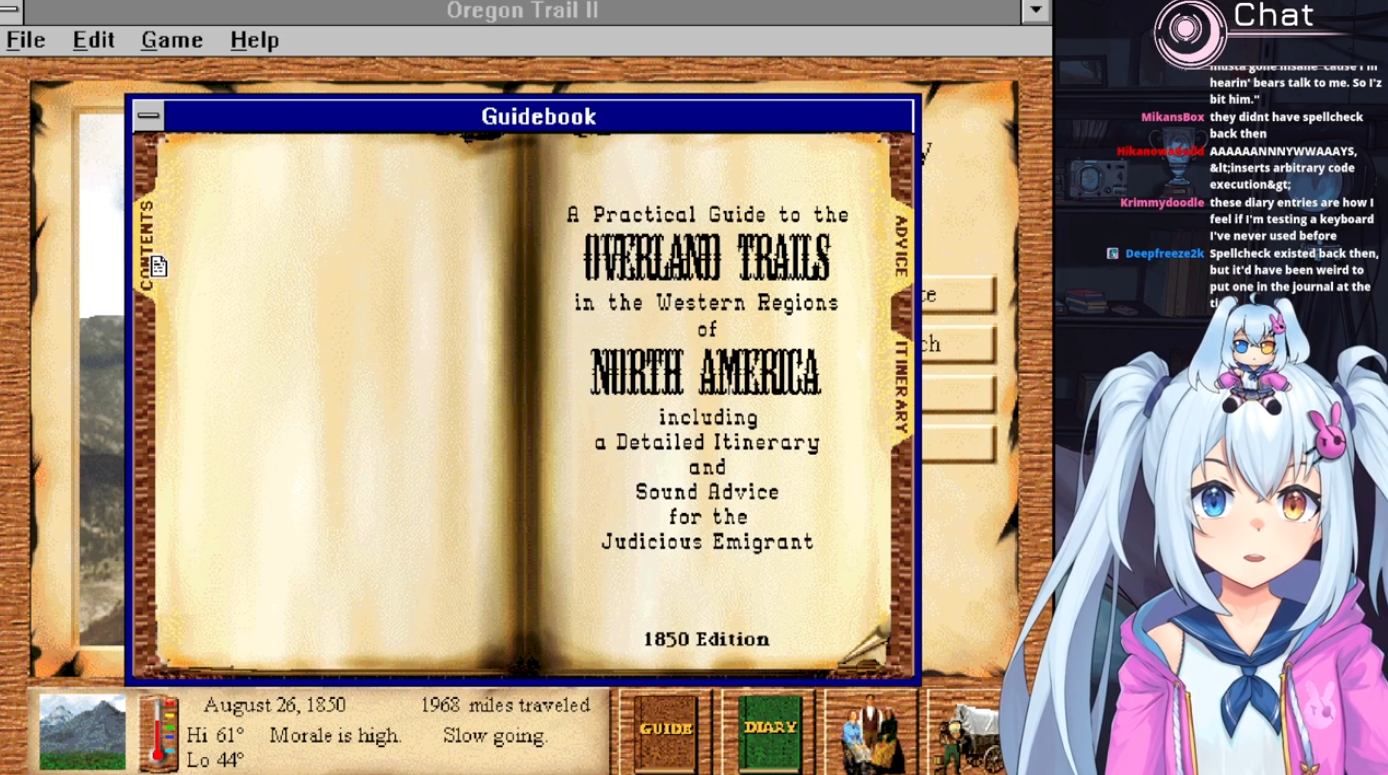Screen dimensions: 1388x775
Task: Open the GUIDE book icon in the bottom bar
Action: (665, 731)
